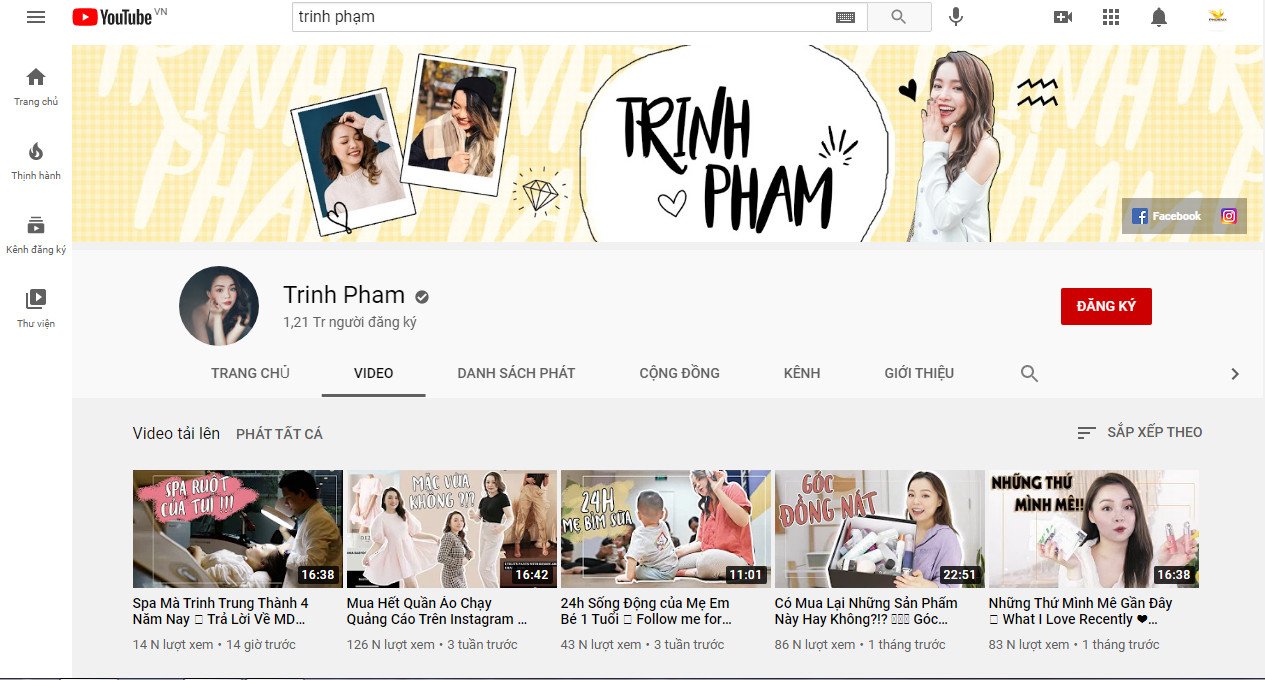This screenshot has width=1265, height=680.
Task: Open the CỘNG ĐỒNG tab
Action: [680, 373]
